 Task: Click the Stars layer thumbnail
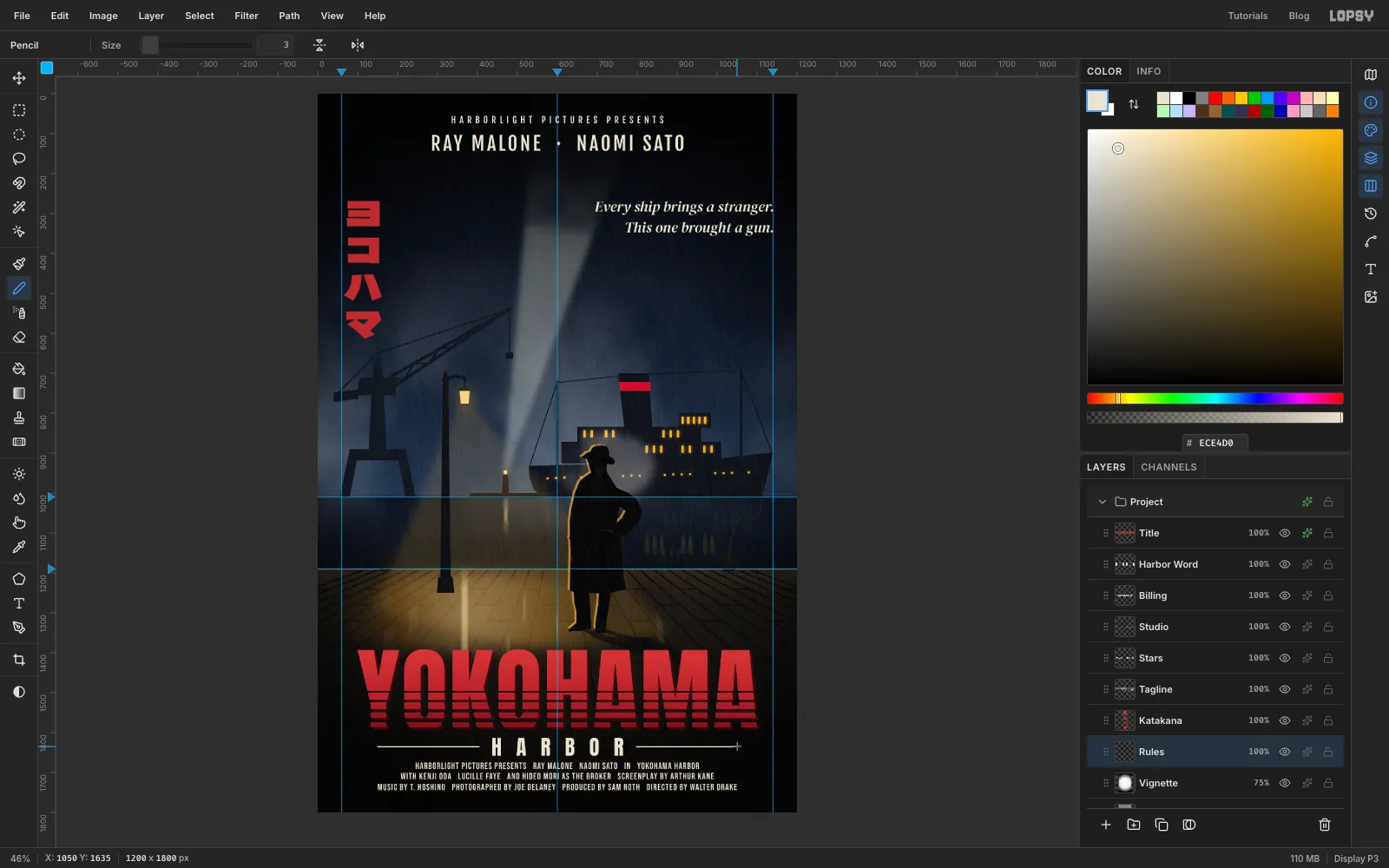tap(1125, 658)
